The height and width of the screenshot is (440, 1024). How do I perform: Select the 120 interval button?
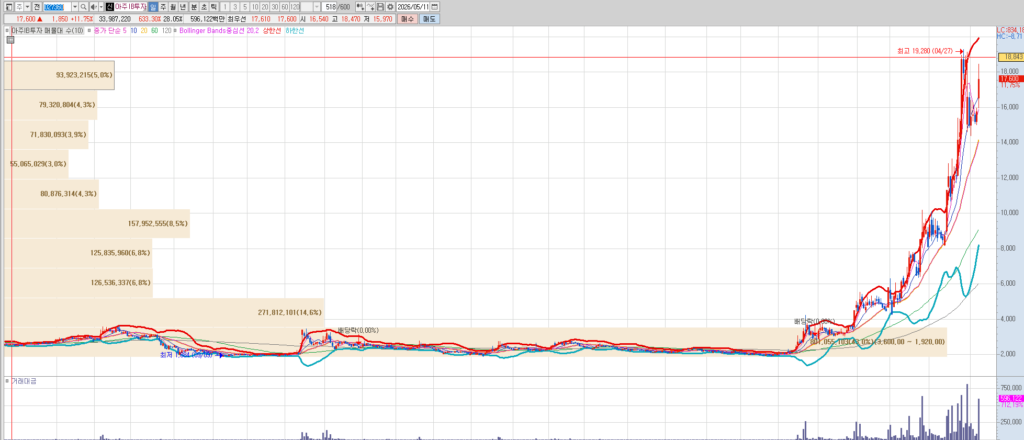(295, 7)
